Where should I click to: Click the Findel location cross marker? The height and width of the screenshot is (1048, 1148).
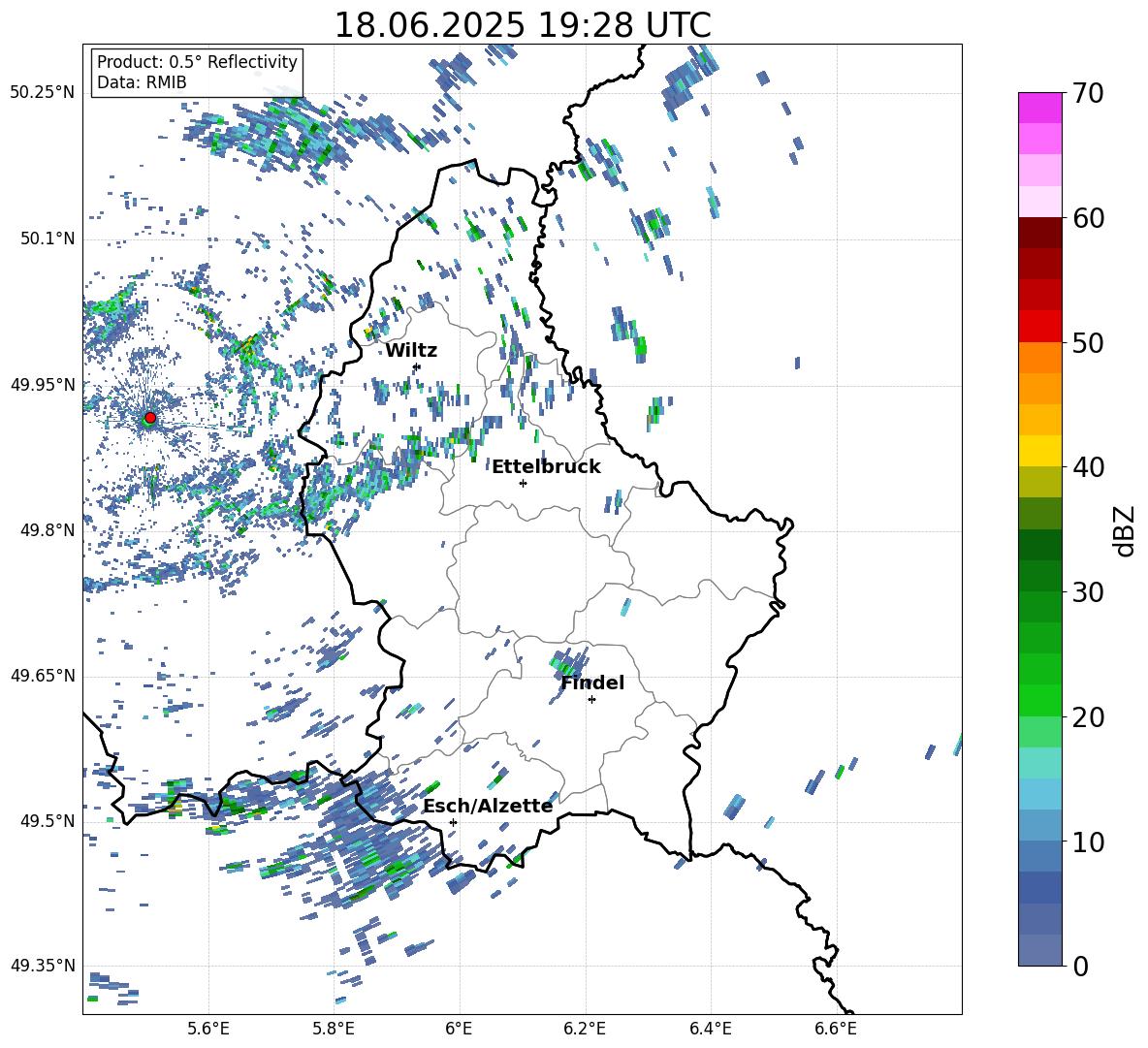coord(591,700)
